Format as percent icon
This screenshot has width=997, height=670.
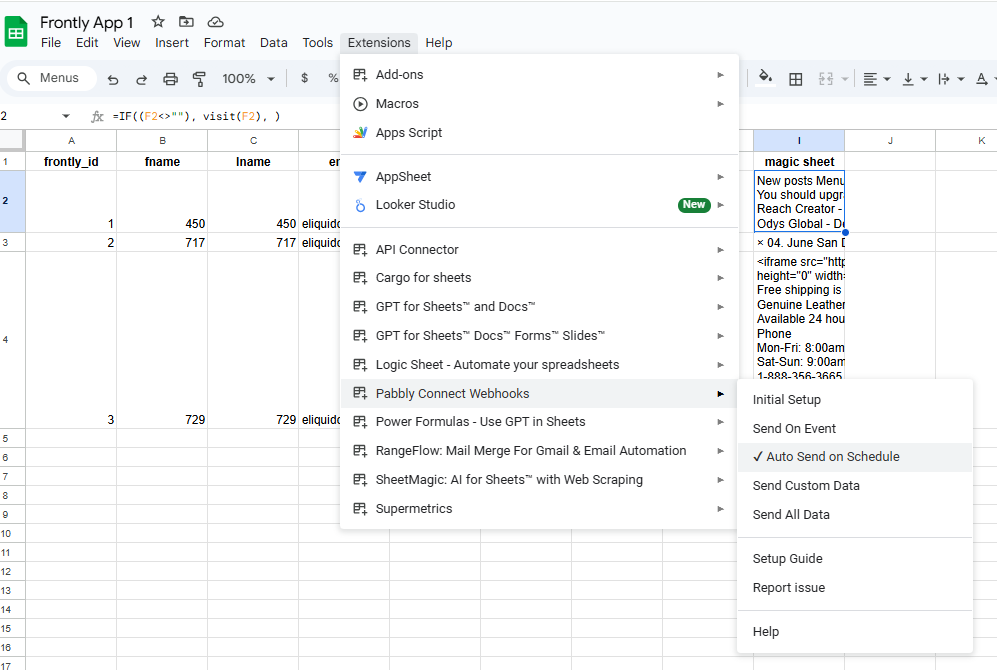pos(333,78)
